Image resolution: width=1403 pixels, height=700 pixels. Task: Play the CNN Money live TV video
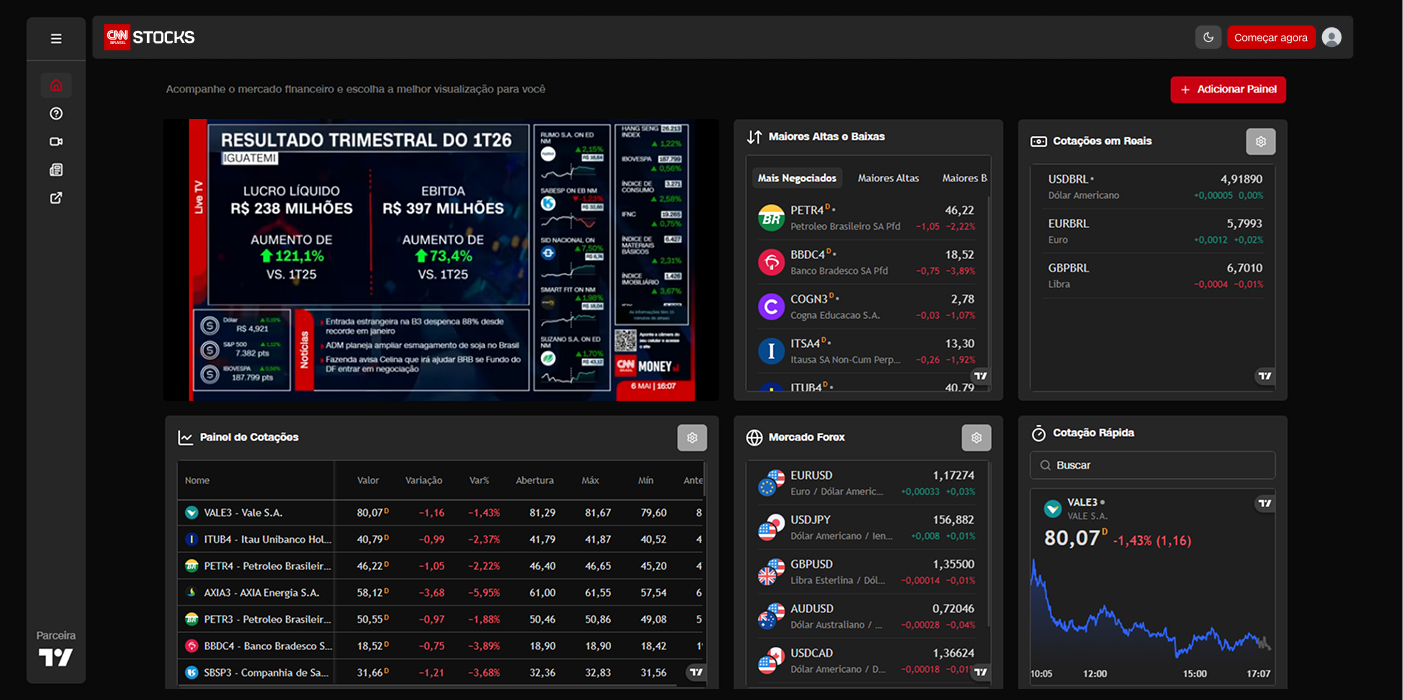(441, 260)
